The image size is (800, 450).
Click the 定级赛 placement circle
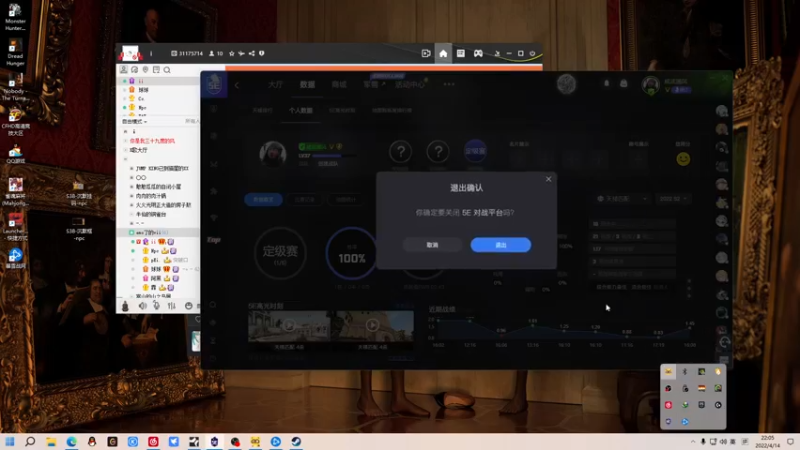280,253
